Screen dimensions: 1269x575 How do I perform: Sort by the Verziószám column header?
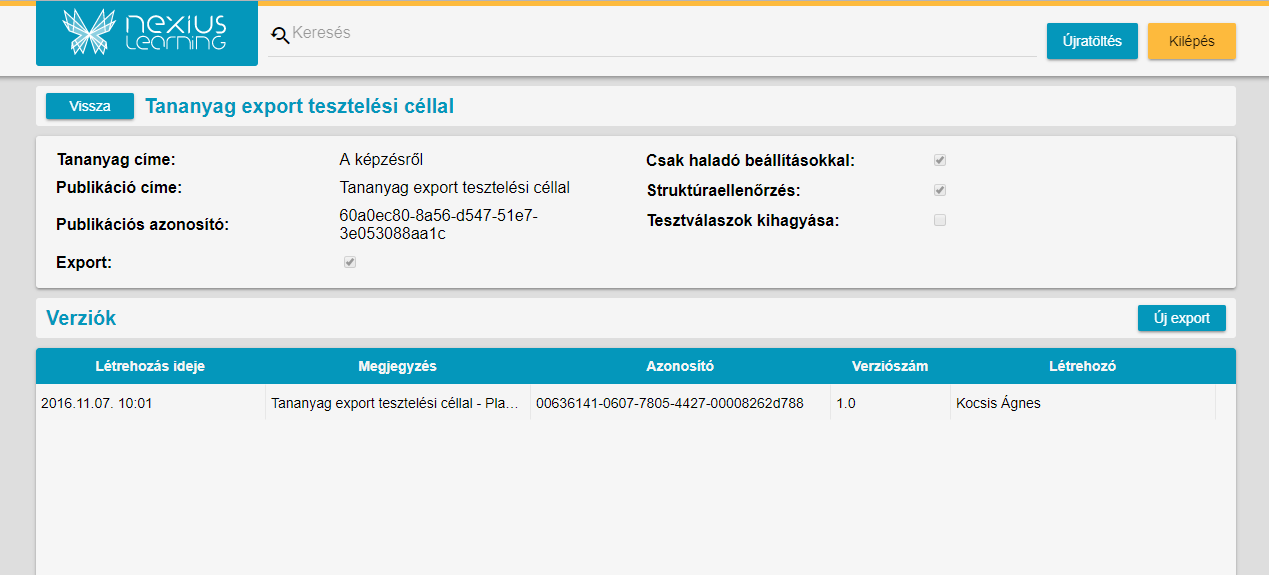tap(890, 366)
